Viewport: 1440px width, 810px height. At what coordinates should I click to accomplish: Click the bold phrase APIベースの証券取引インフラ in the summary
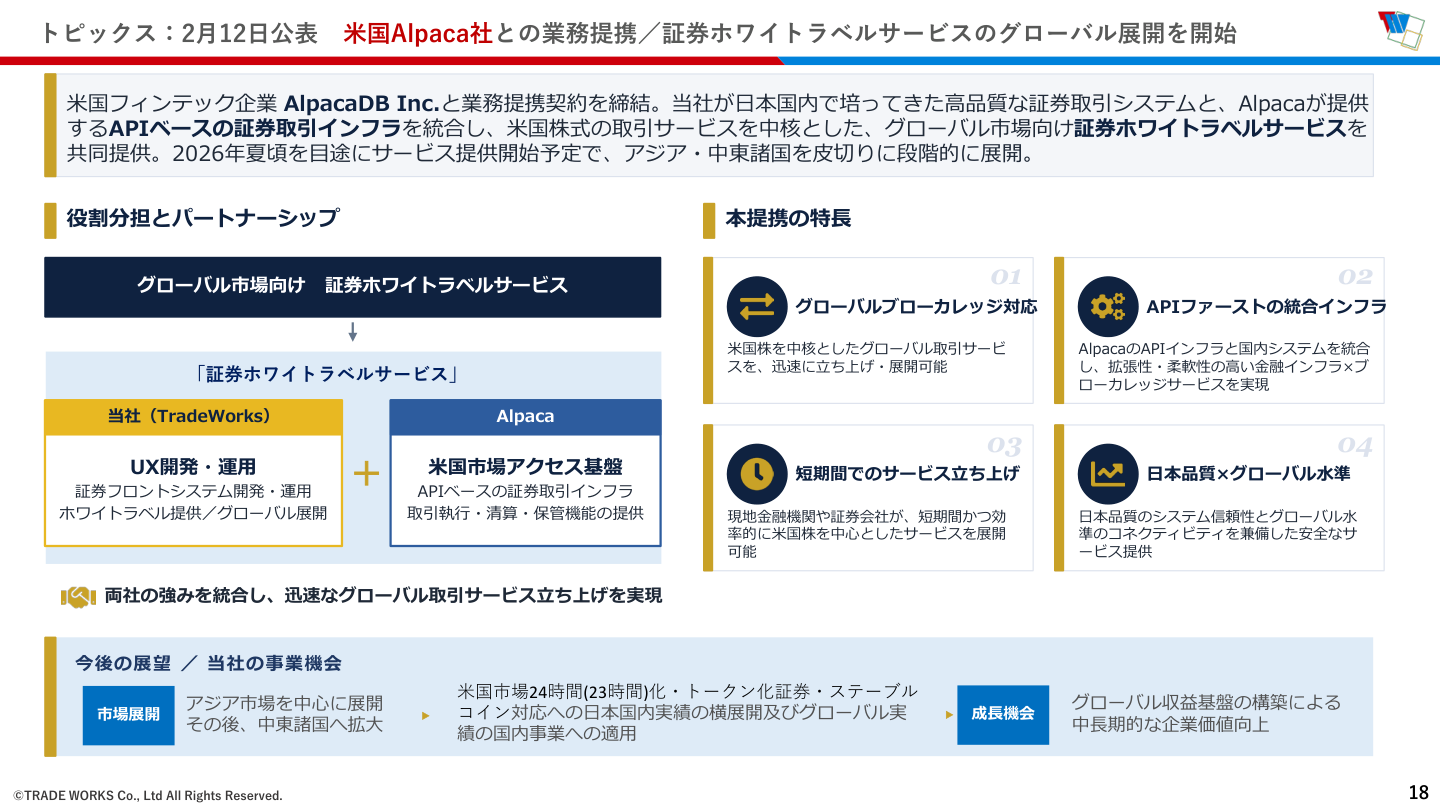(x=255, y=128)
